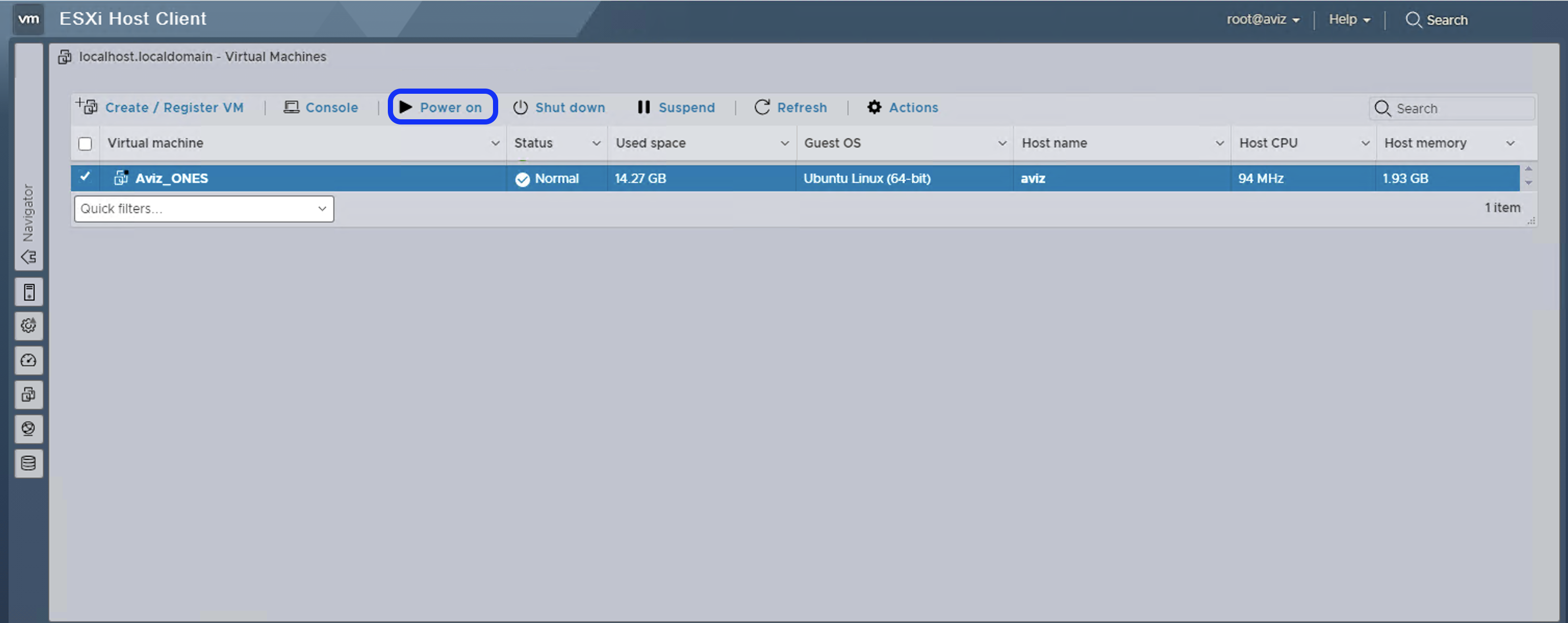Image resolution: width=1568 pixels, height=623 pixels.
Task: Expand the Navigator panel arrow icon
Action: point(29,257)
